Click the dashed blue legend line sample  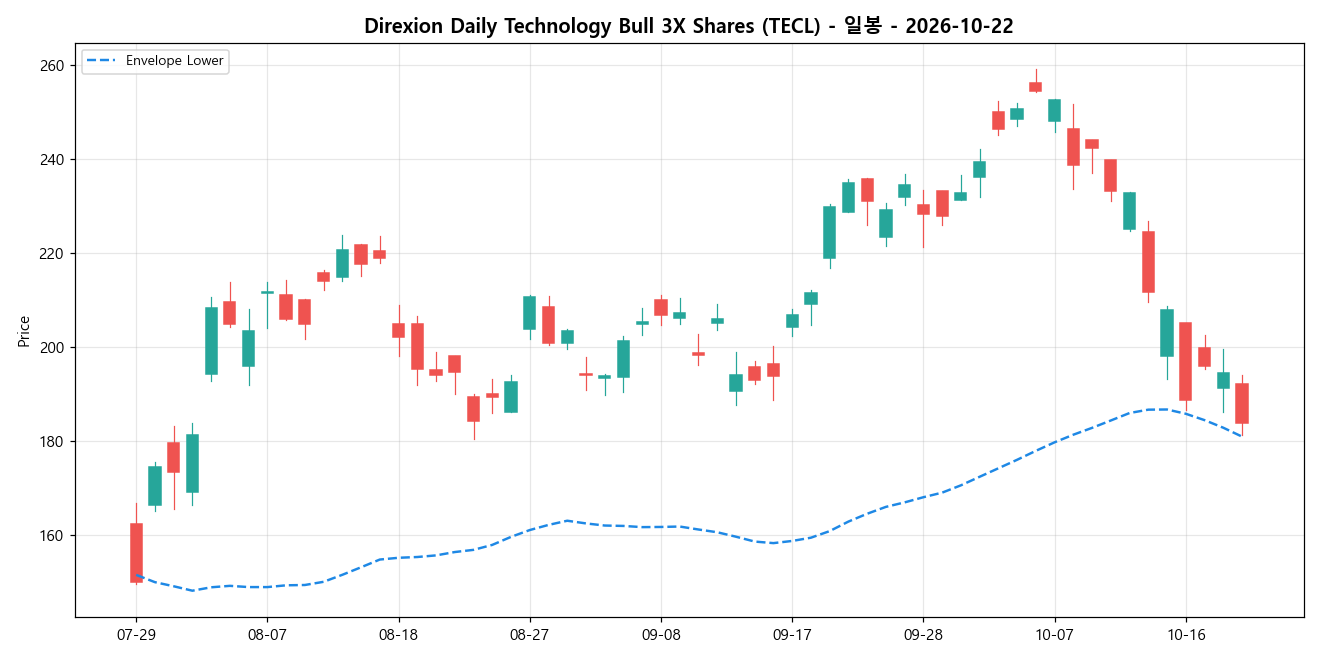pyautogui.click(x=101, y=61)
